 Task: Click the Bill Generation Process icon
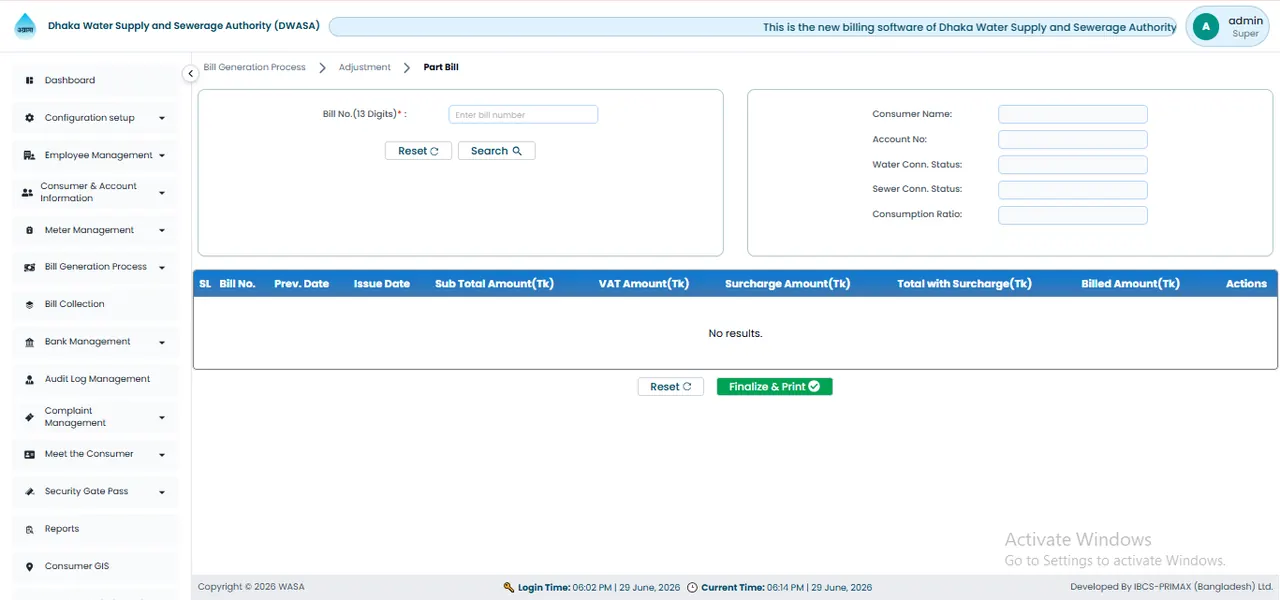pos(29,267)
